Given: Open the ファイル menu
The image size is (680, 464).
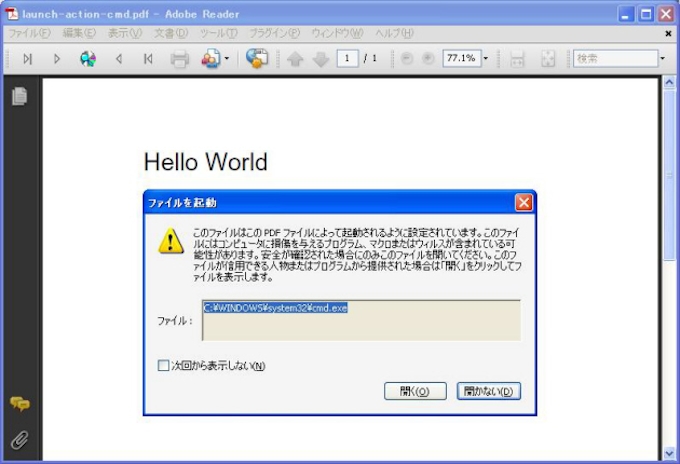Looking at the screenshot, I should pos(29,33).
